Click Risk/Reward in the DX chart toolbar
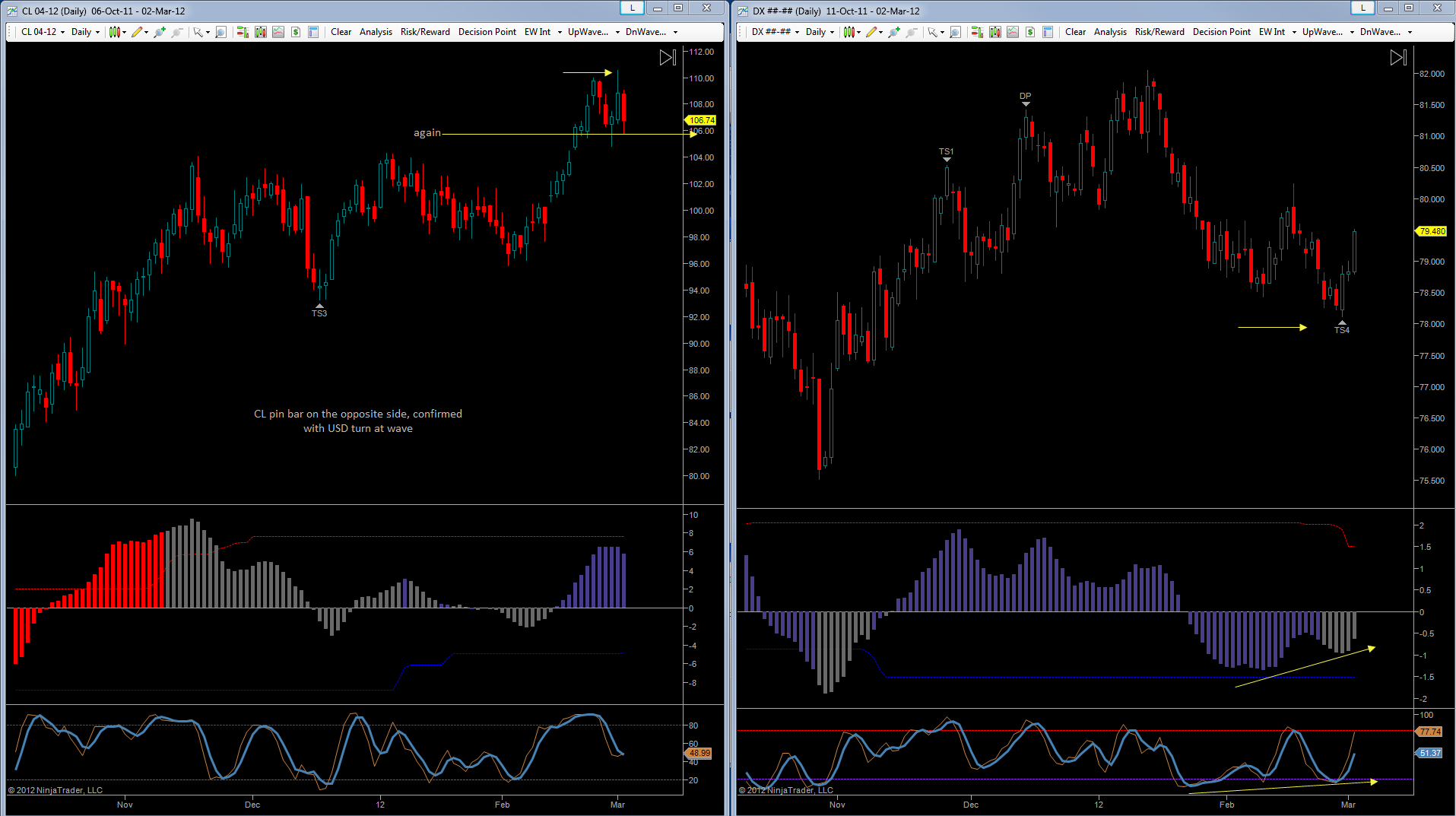The image size is (1456, 816). tap(1159, 32)
